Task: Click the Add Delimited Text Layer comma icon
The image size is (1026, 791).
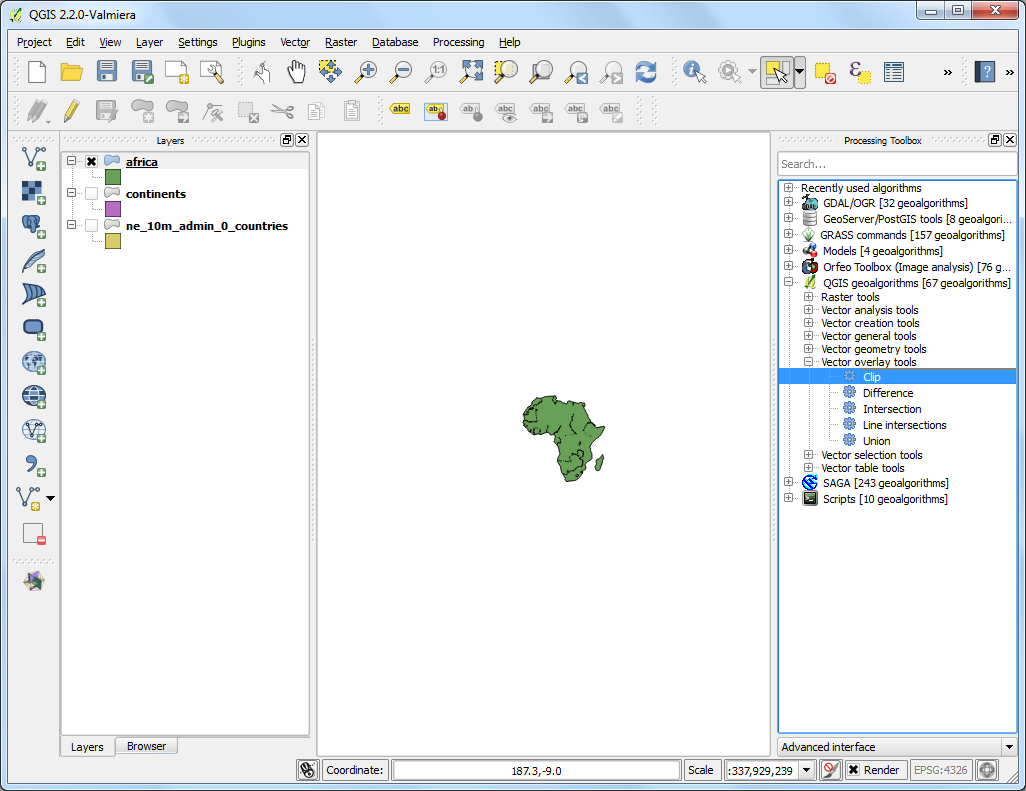Action: 33,465
